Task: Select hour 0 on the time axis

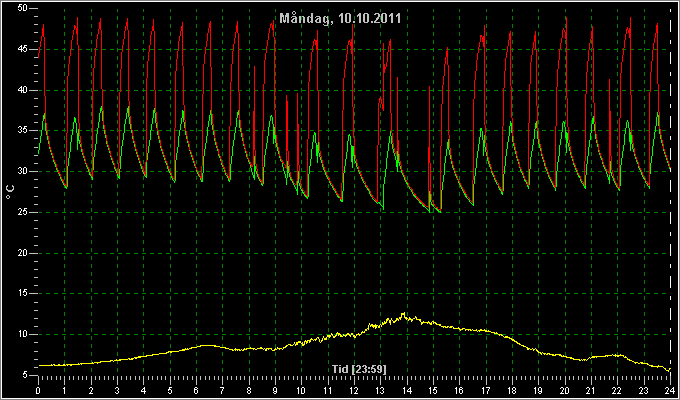Action: click(x=38, y=390)
